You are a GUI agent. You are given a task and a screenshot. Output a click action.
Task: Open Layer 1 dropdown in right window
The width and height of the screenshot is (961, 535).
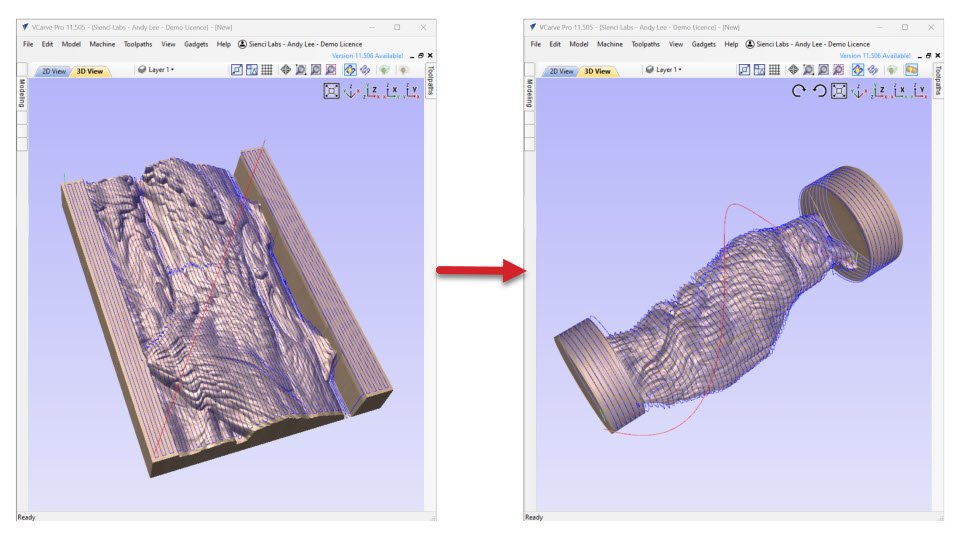[663, 70]
